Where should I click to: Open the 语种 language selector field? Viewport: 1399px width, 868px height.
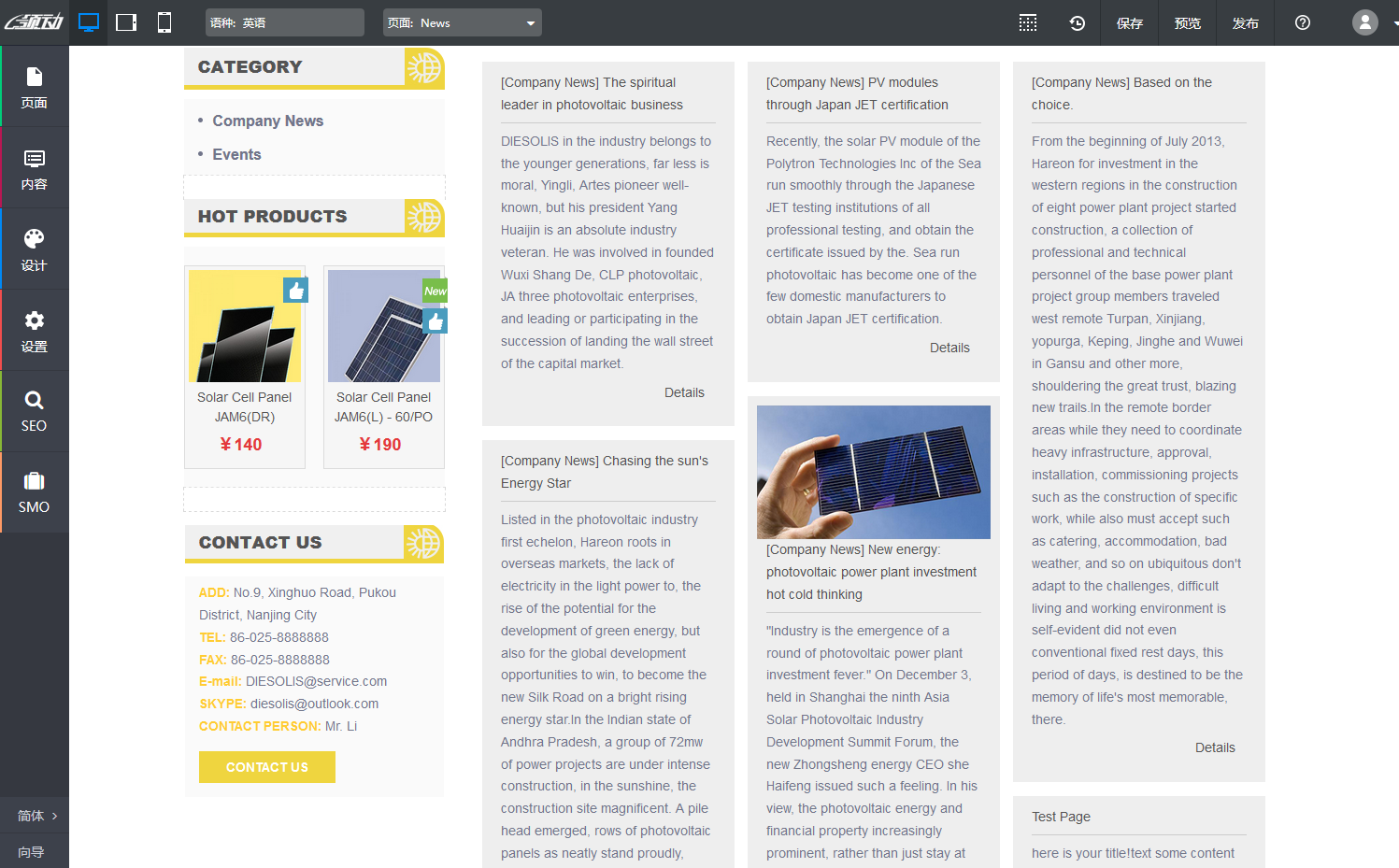tap(284, 22)
